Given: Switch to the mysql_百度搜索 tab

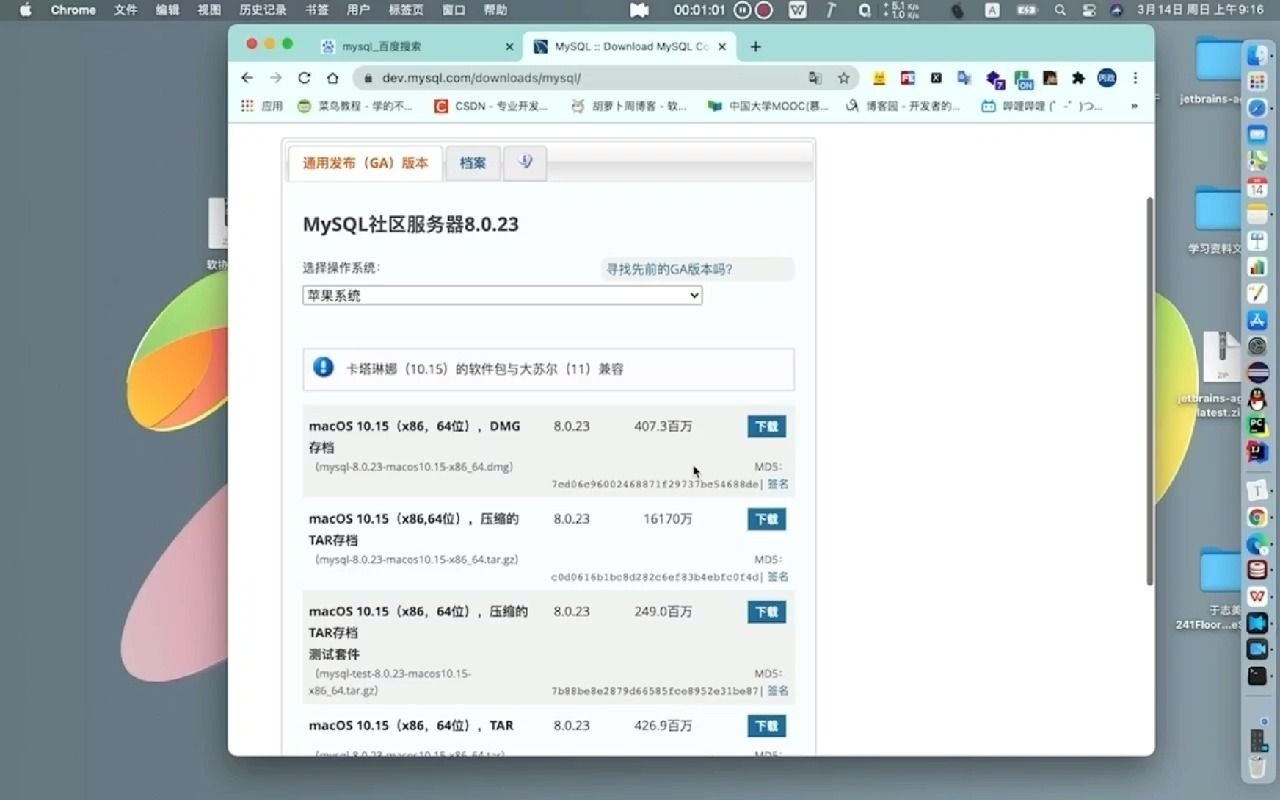Looking at the screenshot, I should pyautogui.click(x=417, y=46).
